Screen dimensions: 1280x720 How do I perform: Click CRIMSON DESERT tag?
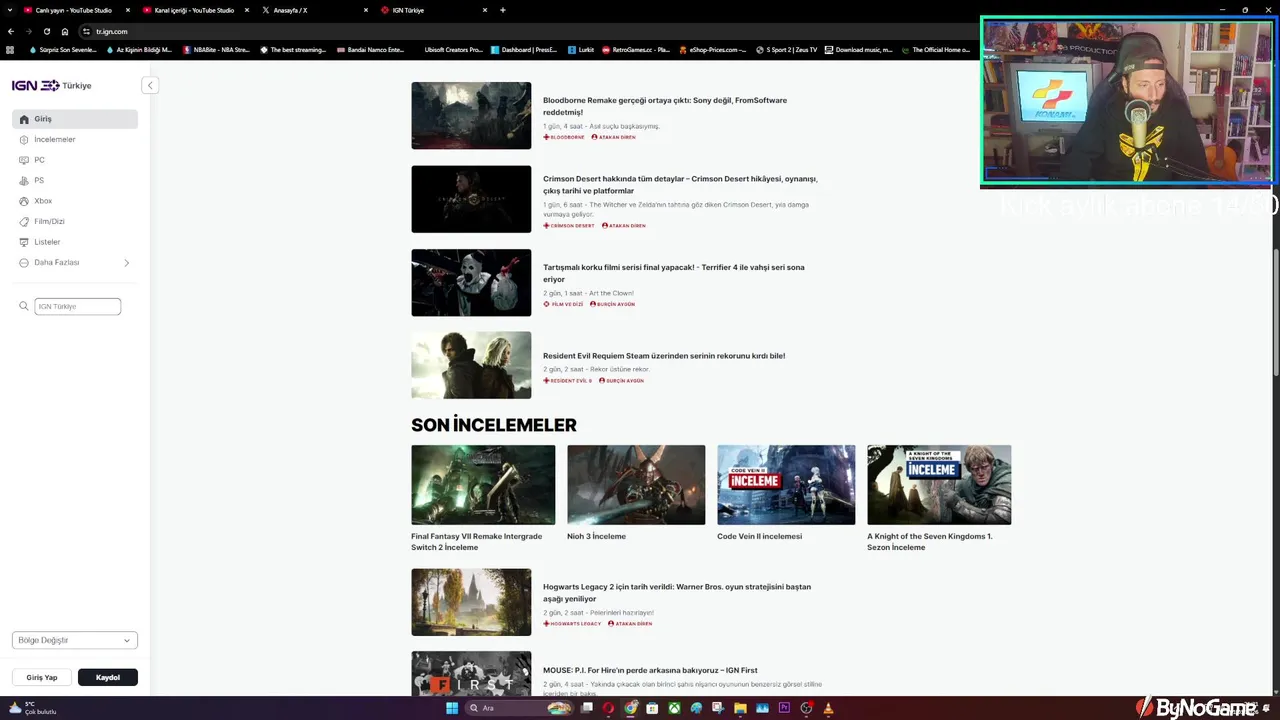coord(569,226)
